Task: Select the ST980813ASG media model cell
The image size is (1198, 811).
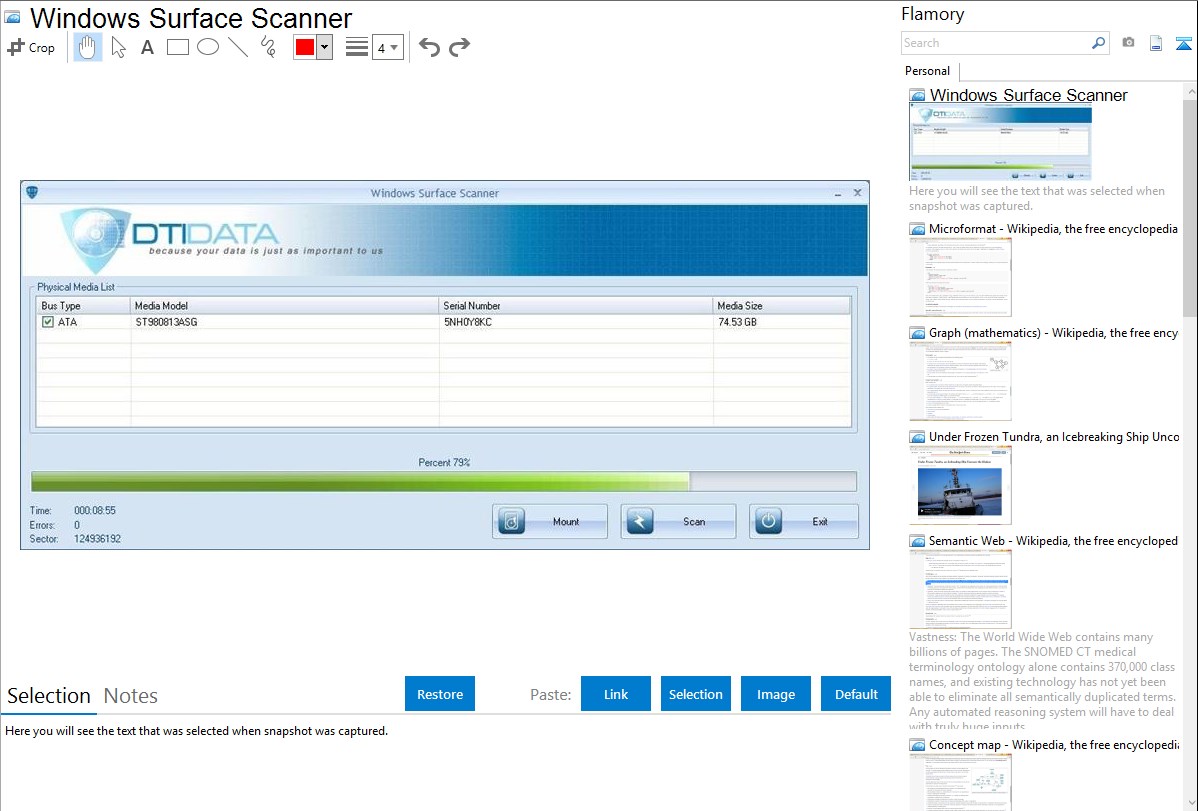Action: click(167, 322)
